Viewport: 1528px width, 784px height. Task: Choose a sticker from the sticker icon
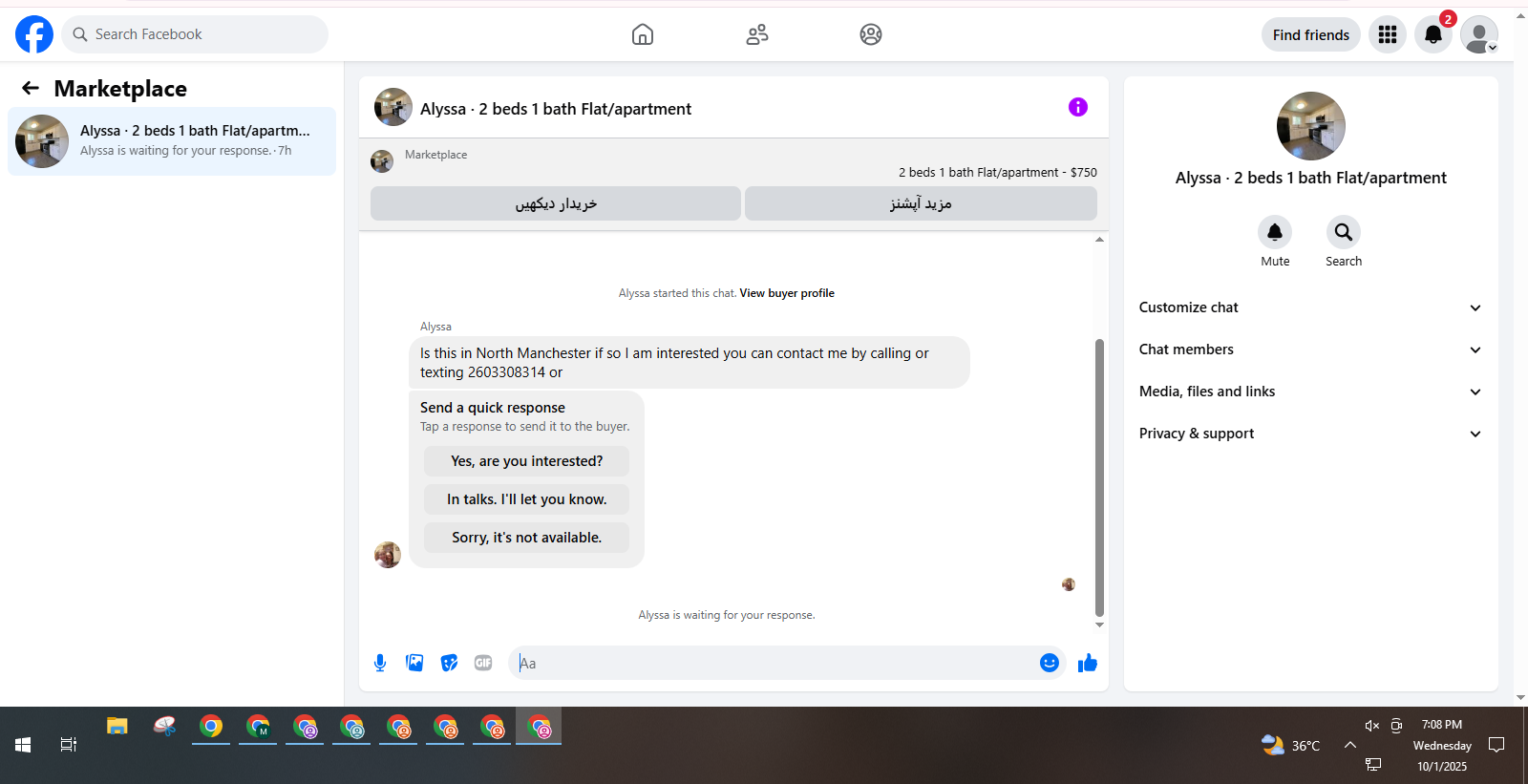(449, 663)
